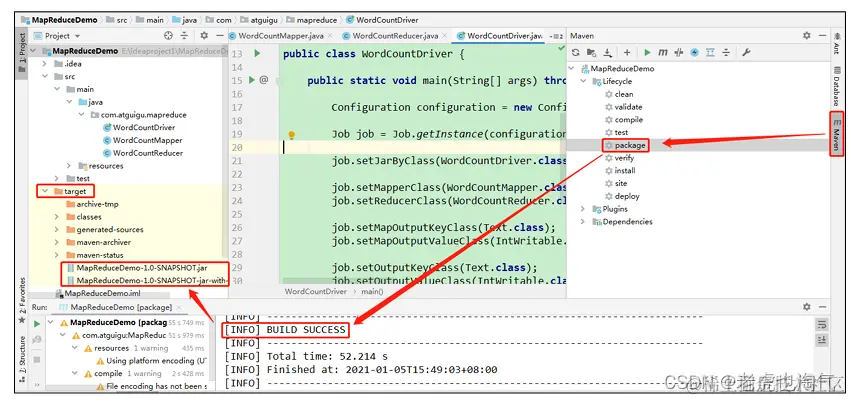851x401 pixels.
Task: Open Project panel gear settings
Action: coord(204,35)
